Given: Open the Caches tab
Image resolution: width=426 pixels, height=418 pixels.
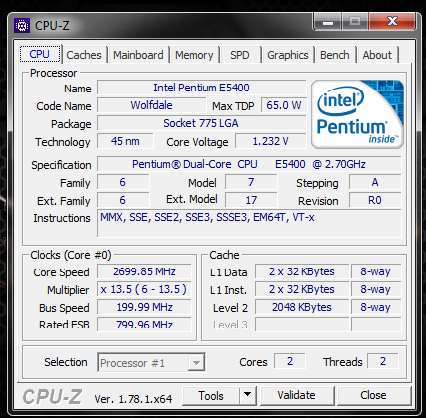Looking at the screenshot, I should coord(84,55).
